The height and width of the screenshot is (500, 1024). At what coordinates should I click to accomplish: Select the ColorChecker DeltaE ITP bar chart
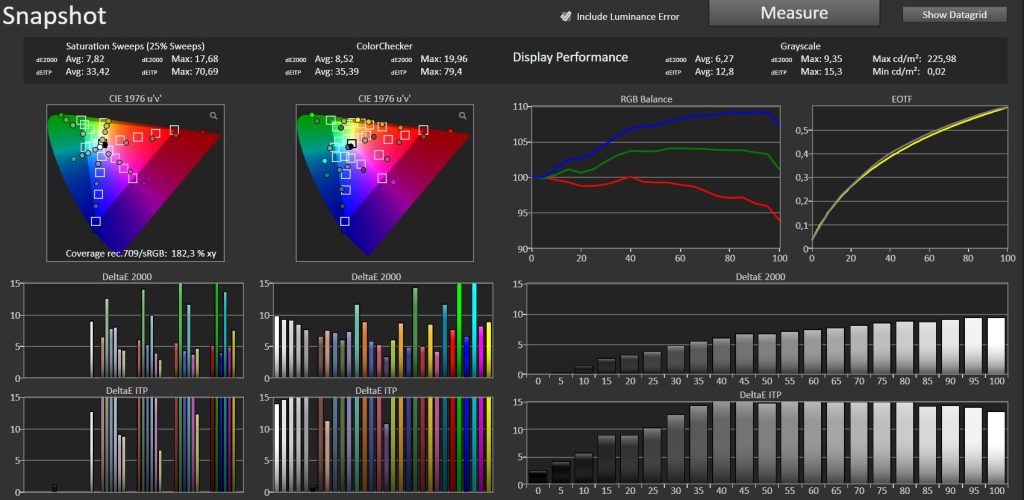[x=384, y=445]
